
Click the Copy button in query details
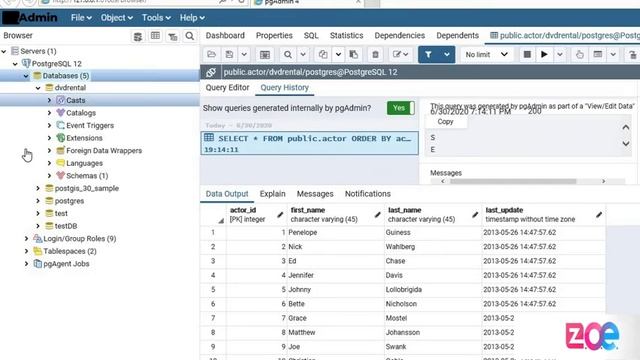(446, 122)
